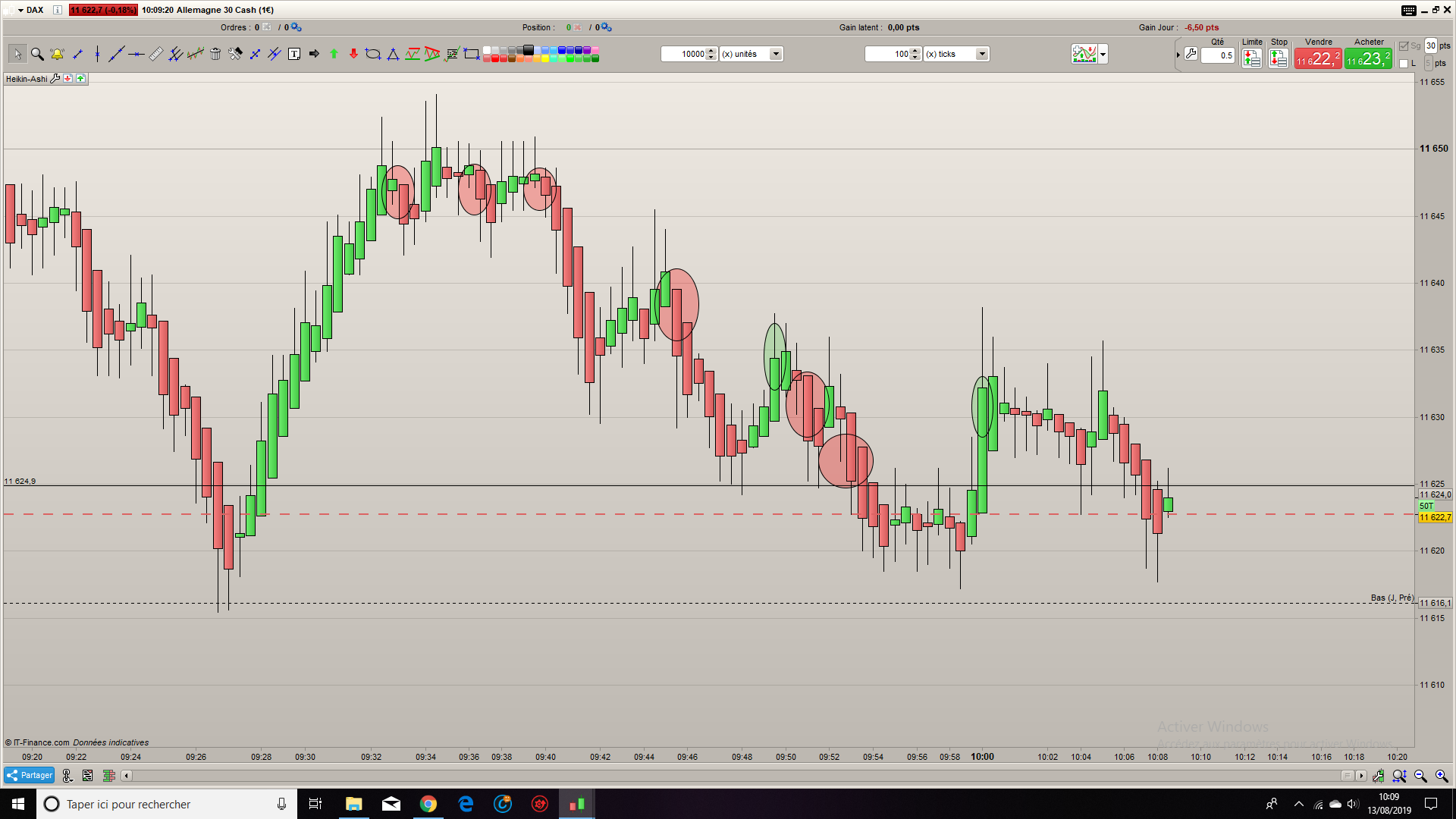This screenshot has width=1456, height=819.
Task: Open the ticks dropdown
Action: [x=982, y=54]
